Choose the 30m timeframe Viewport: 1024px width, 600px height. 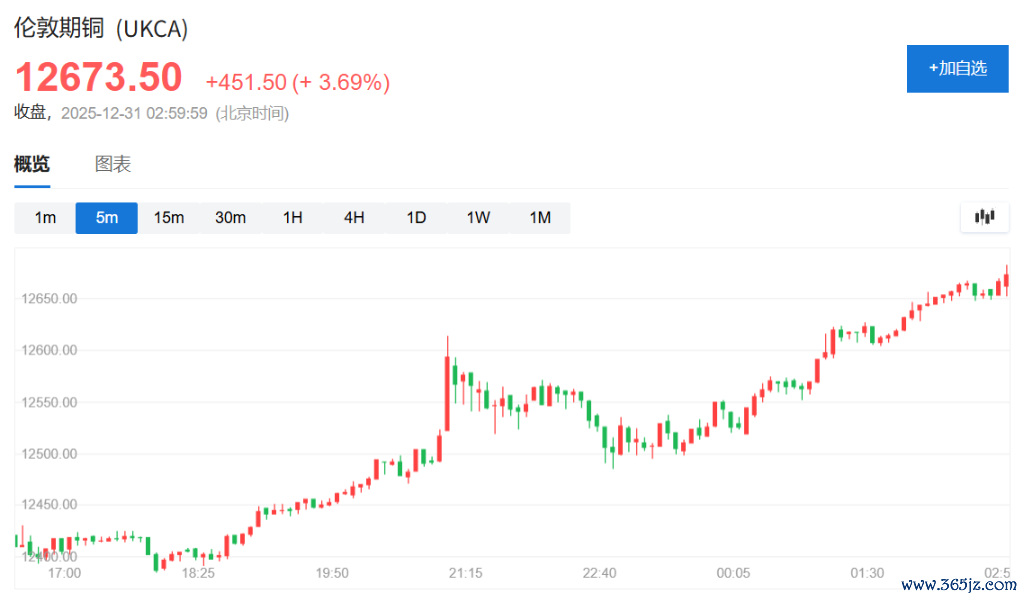230,218
